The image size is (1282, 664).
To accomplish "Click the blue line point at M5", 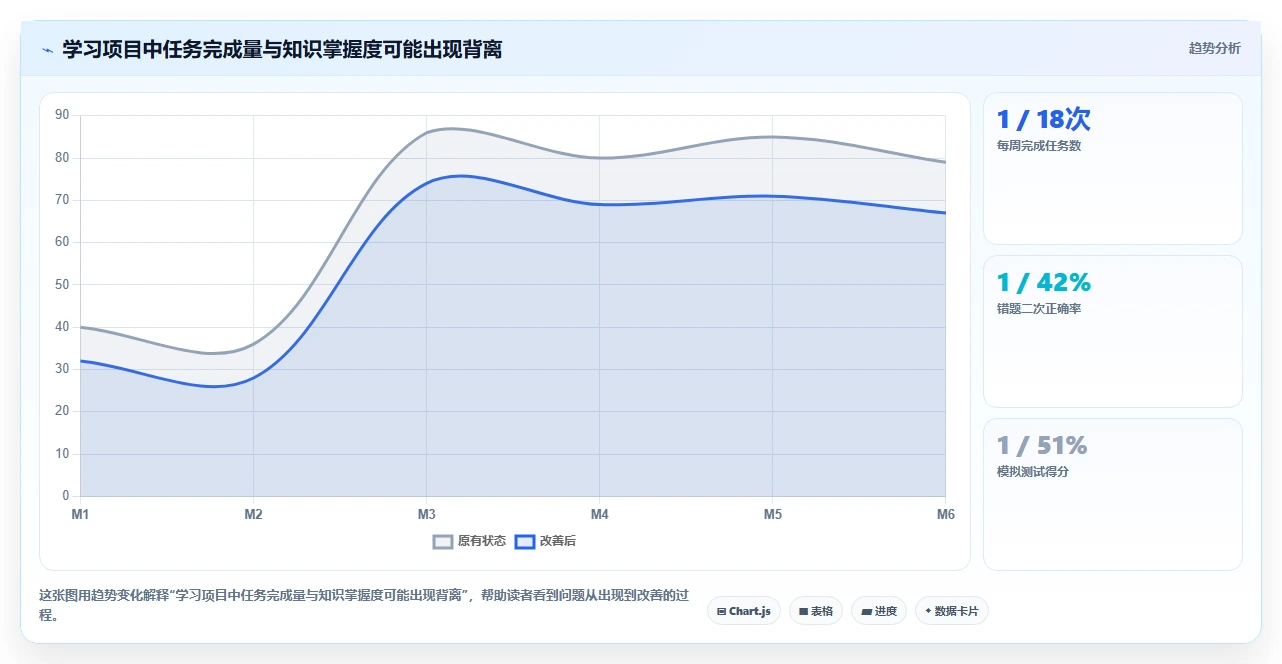I will tap(772, 196).
